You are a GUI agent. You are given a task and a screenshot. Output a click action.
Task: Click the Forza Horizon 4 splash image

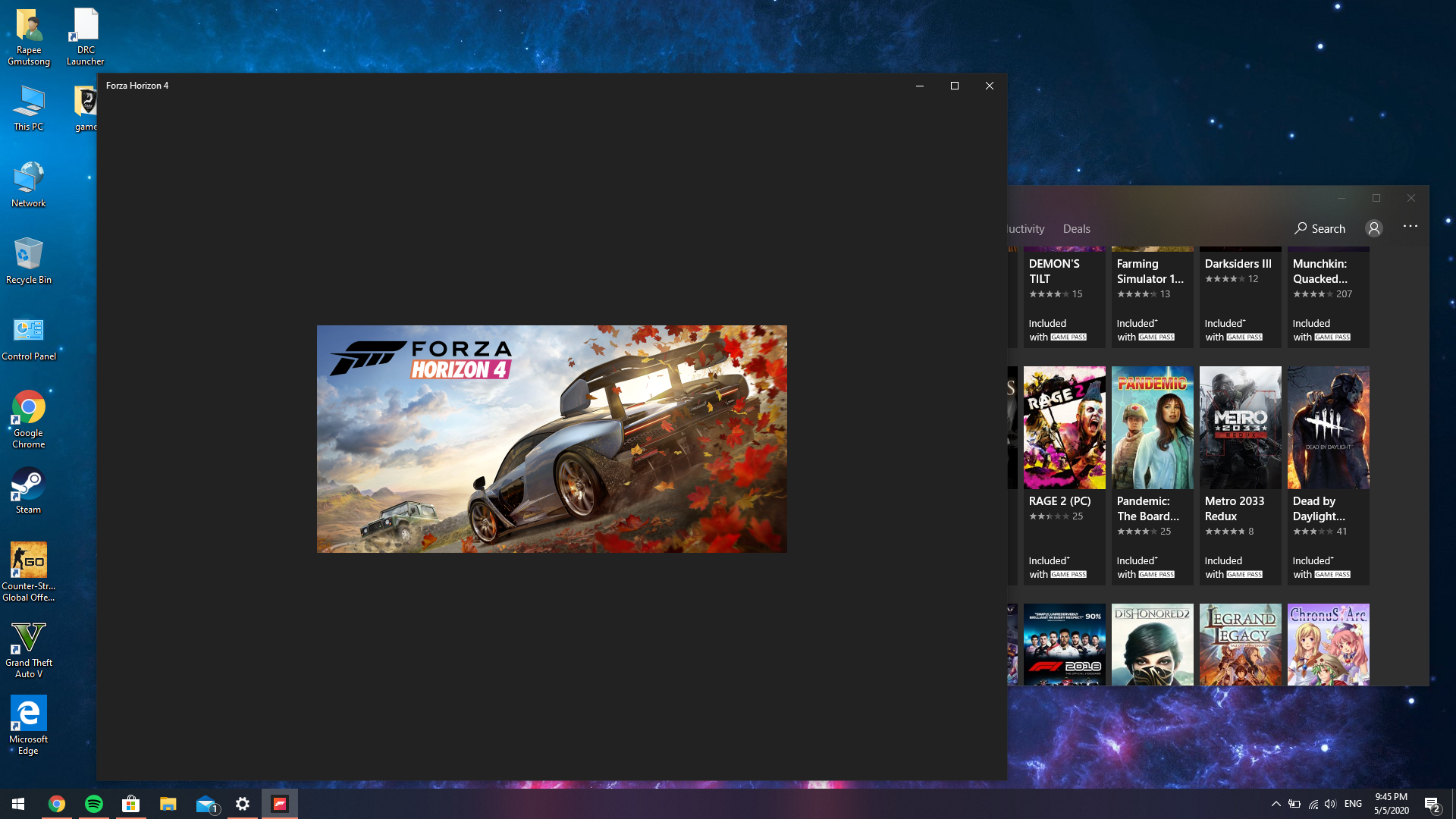pos(551,438)
